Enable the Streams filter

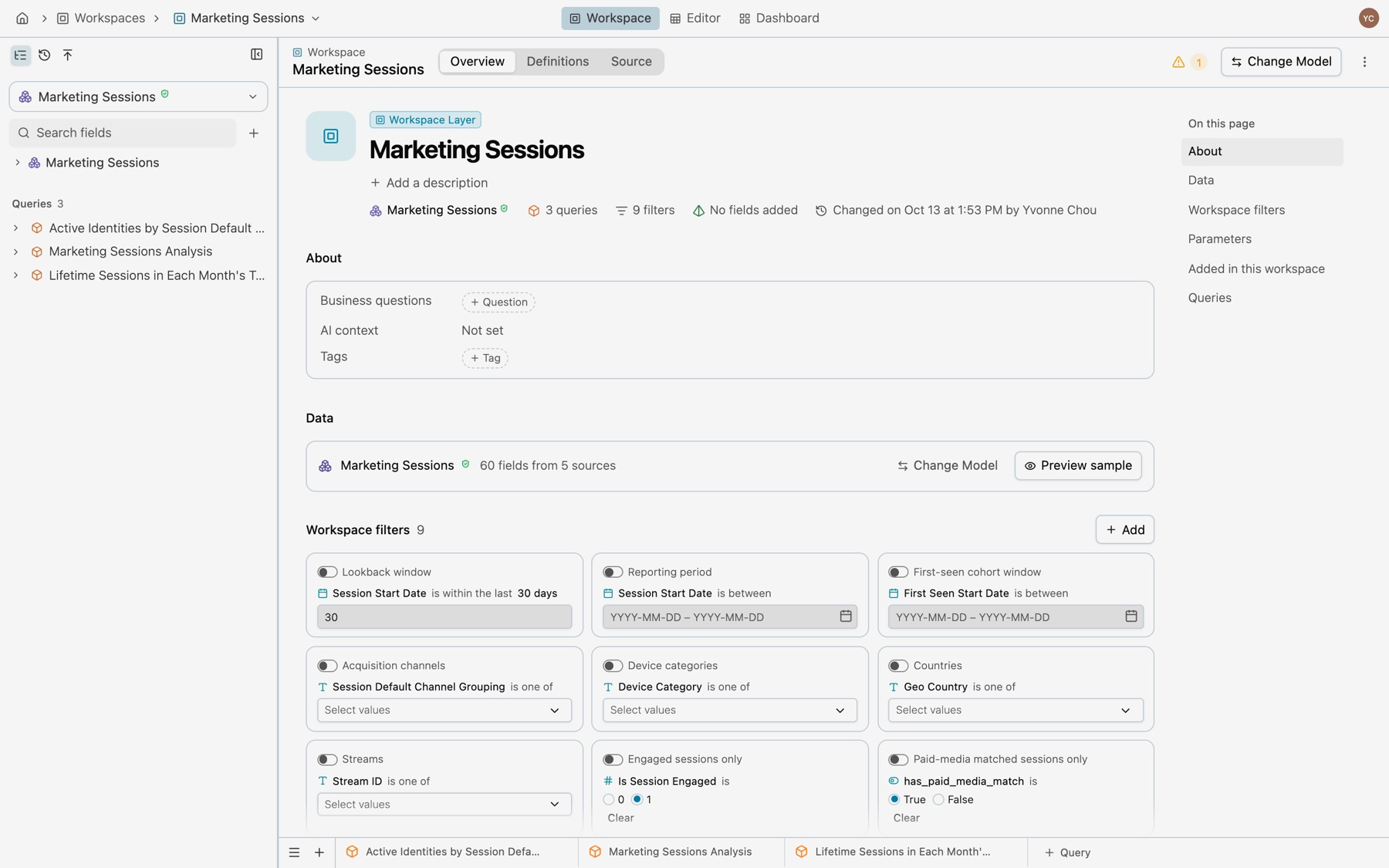tap(327, 760)
